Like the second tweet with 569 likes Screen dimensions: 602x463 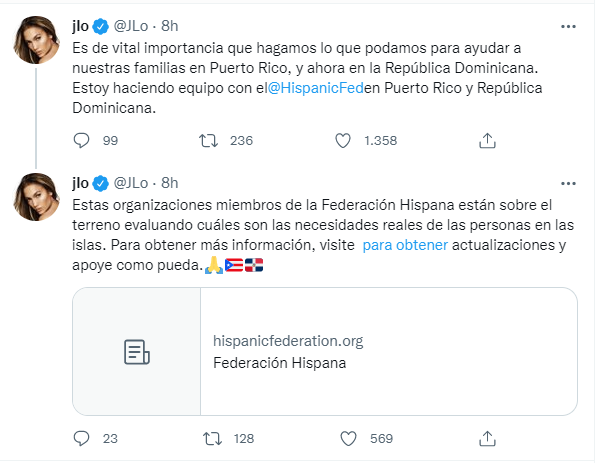pos(346,438)
